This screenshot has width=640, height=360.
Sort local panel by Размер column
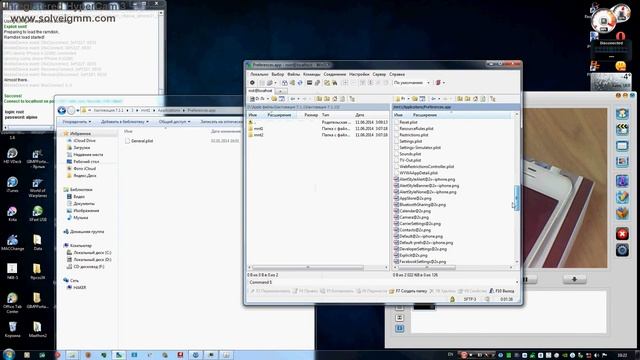(311, 115)
